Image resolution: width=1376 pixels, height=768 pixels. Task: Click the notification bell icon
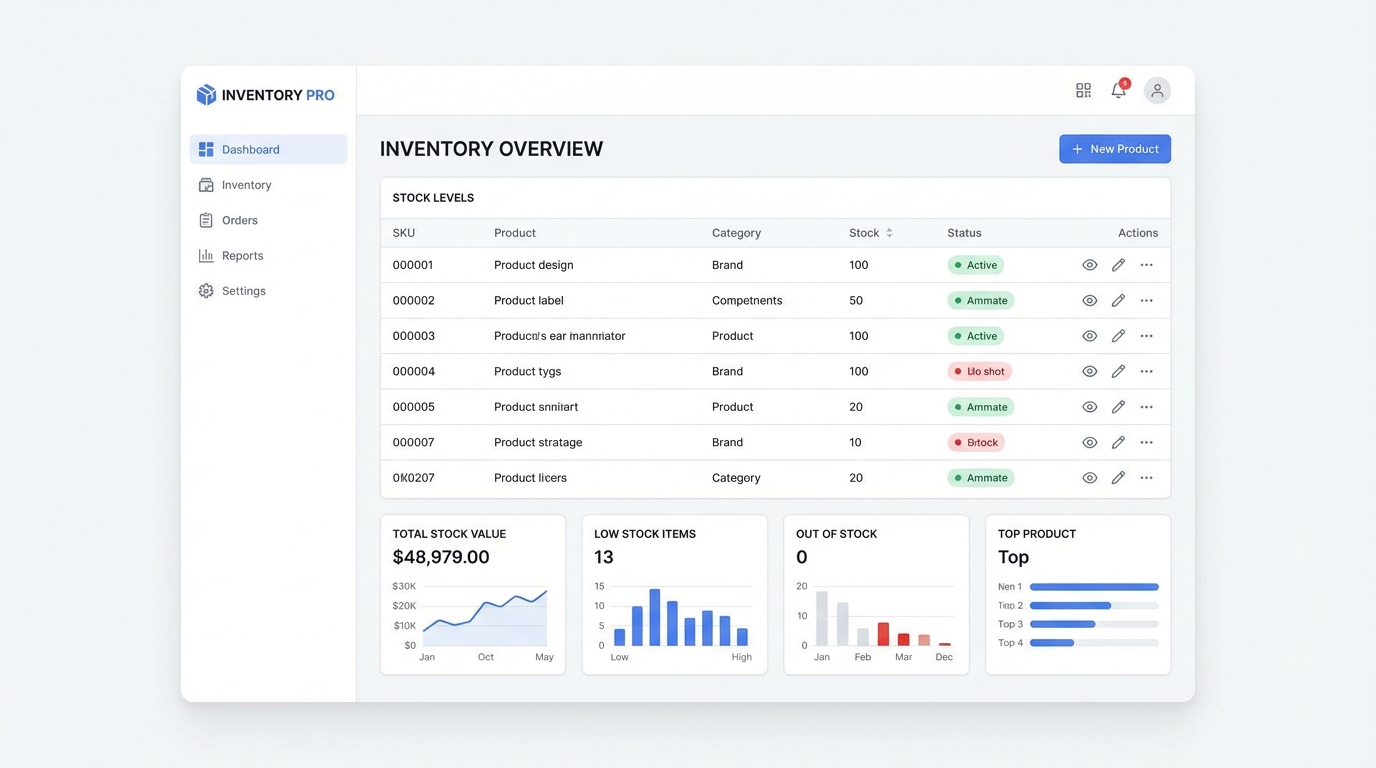click(x=1118, y=91)
